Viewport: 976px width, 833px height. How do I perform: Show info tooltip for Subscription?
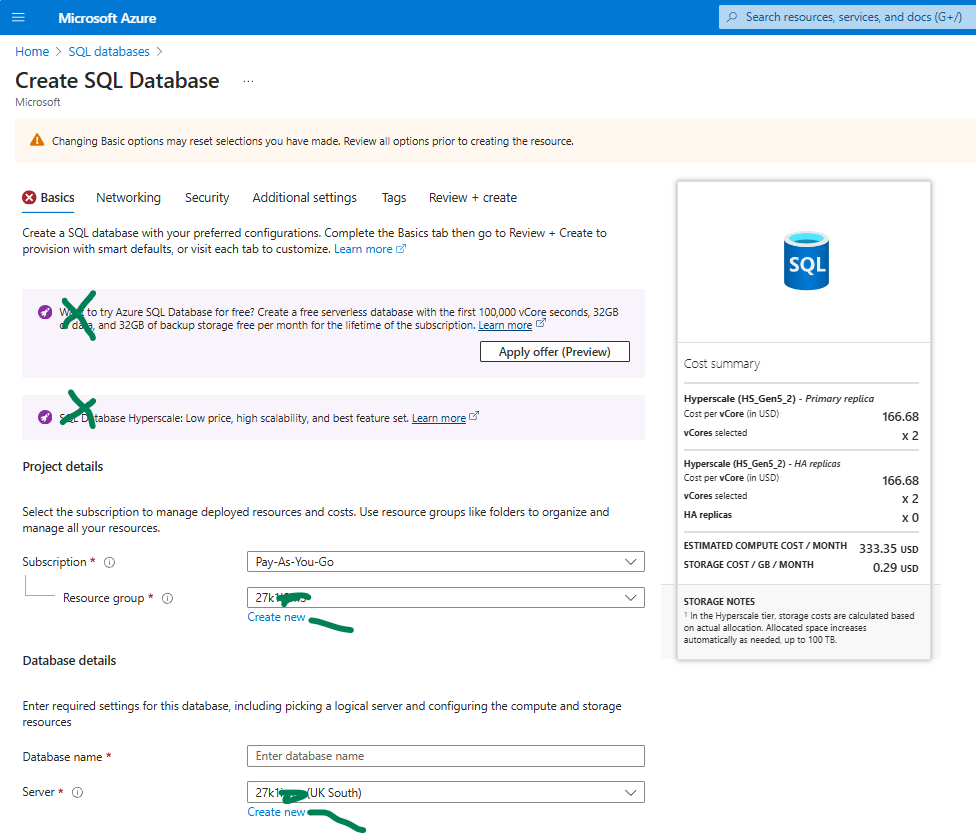(x=110, y=562)
